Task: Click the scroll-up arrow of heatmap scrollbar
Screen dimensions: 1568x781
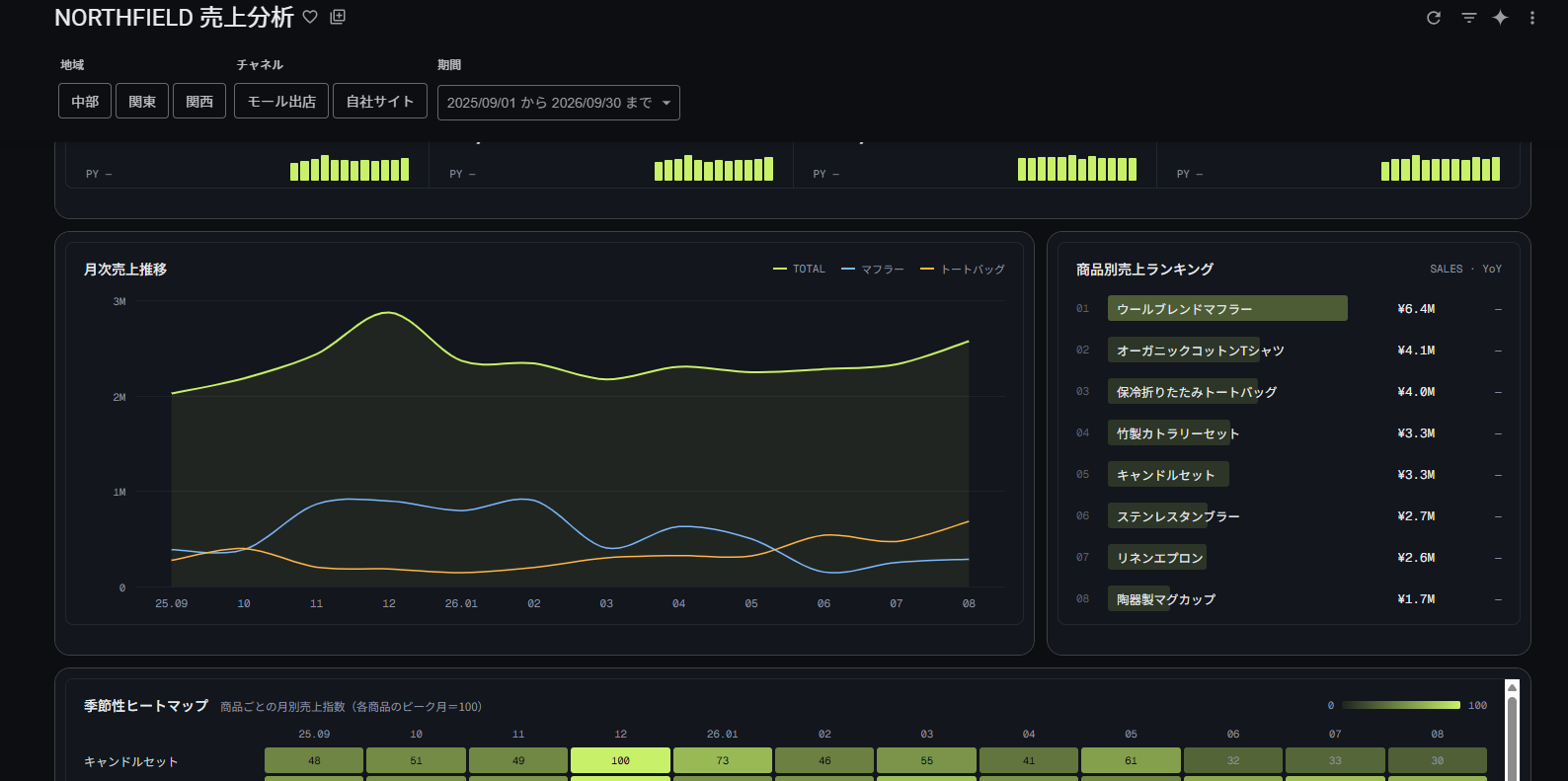Action: click(1512, 688)
